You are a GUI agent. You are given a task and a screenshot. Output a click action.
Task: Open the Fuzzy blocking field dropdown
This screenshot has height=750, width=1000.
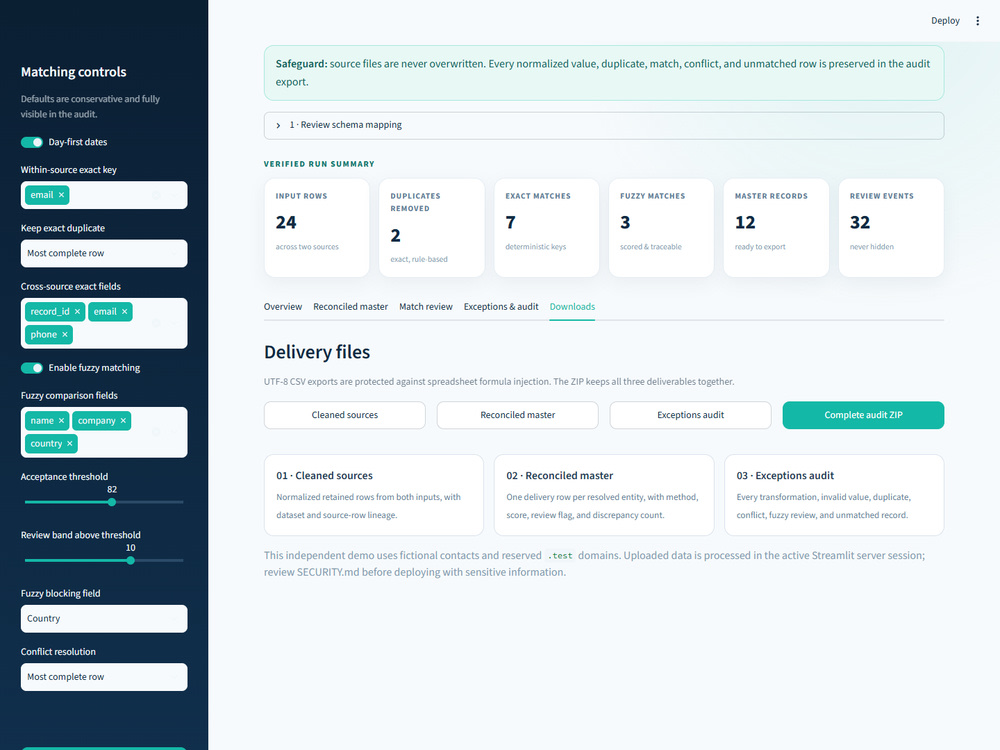(104, 619)
